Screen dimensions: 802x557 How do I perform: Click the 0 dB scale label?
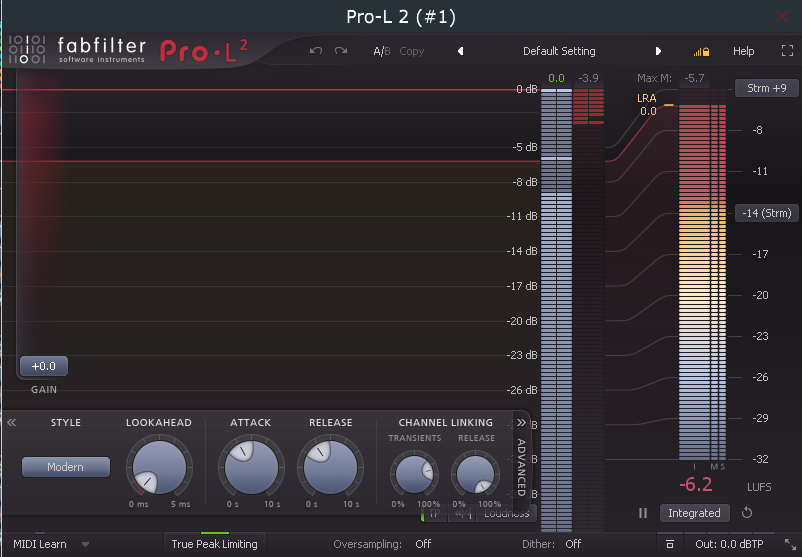pos(527,90)
